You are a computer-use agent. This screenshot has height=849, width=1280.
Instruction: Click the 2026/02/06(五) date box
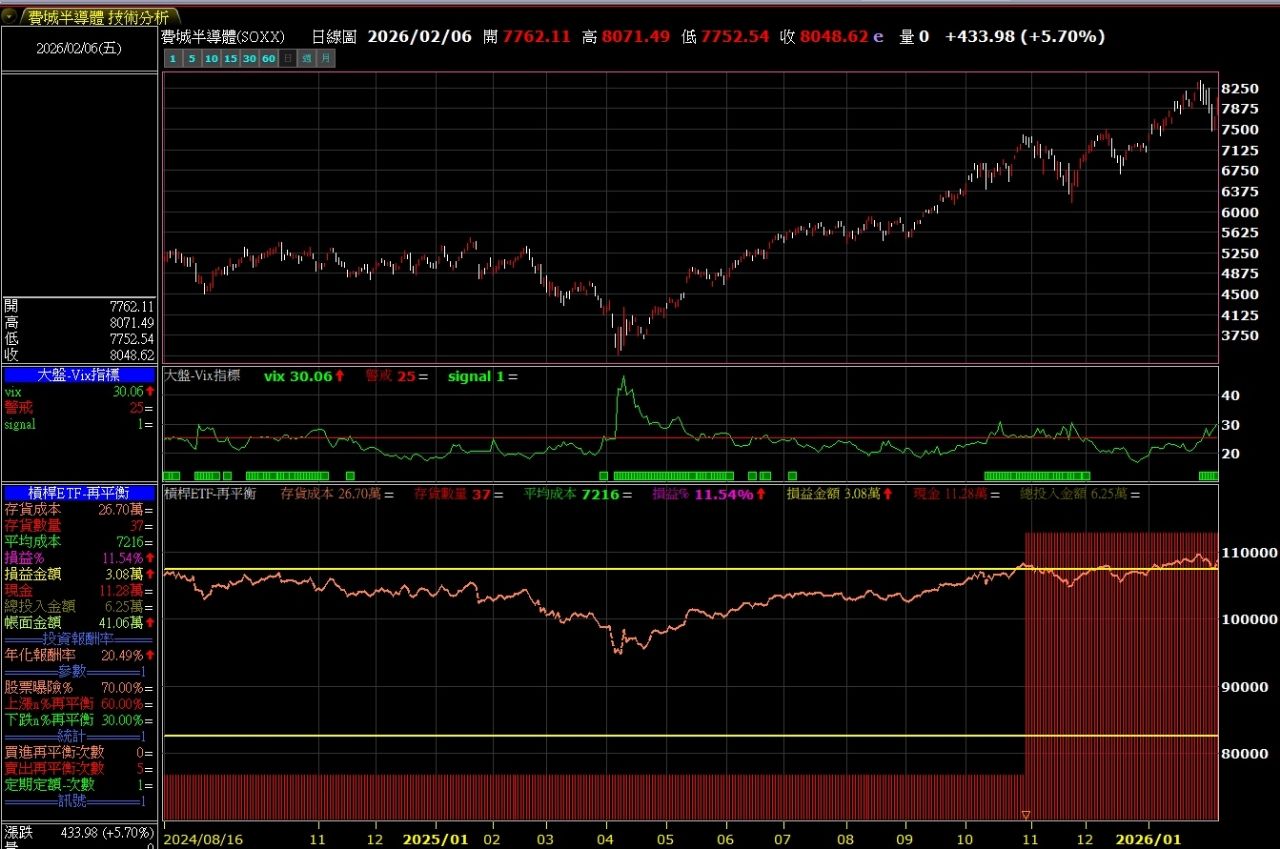[79, 47]
